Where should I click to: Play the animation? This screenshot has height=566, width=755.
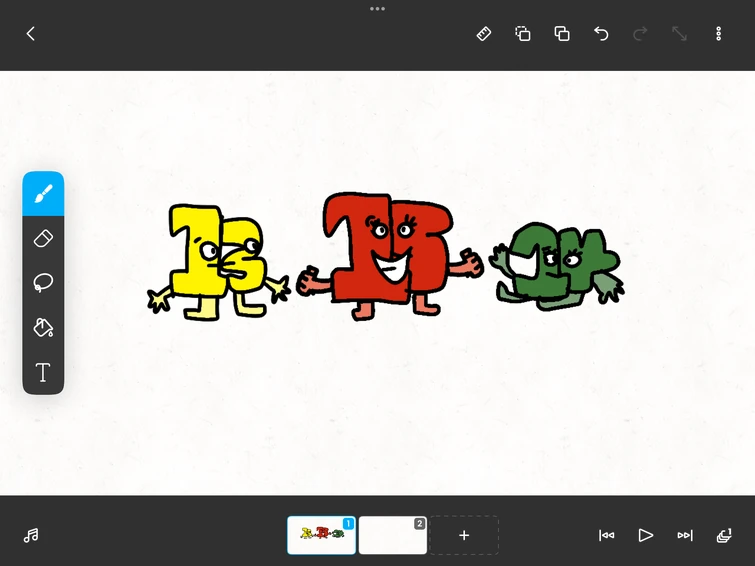click(x=645, y=535)
